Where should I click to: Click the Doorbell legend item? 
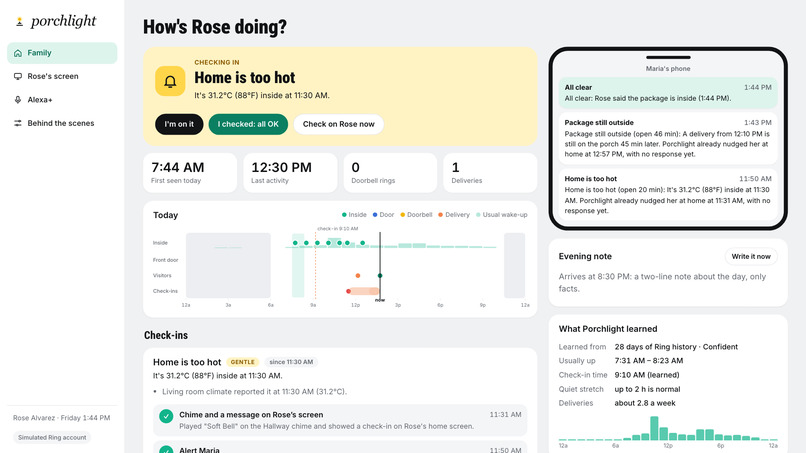(416, 215)
